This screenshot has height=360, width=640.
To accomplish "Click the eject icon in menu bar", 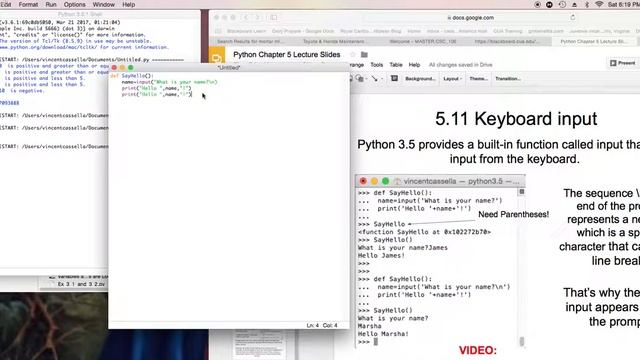I will tap(574, 4).
